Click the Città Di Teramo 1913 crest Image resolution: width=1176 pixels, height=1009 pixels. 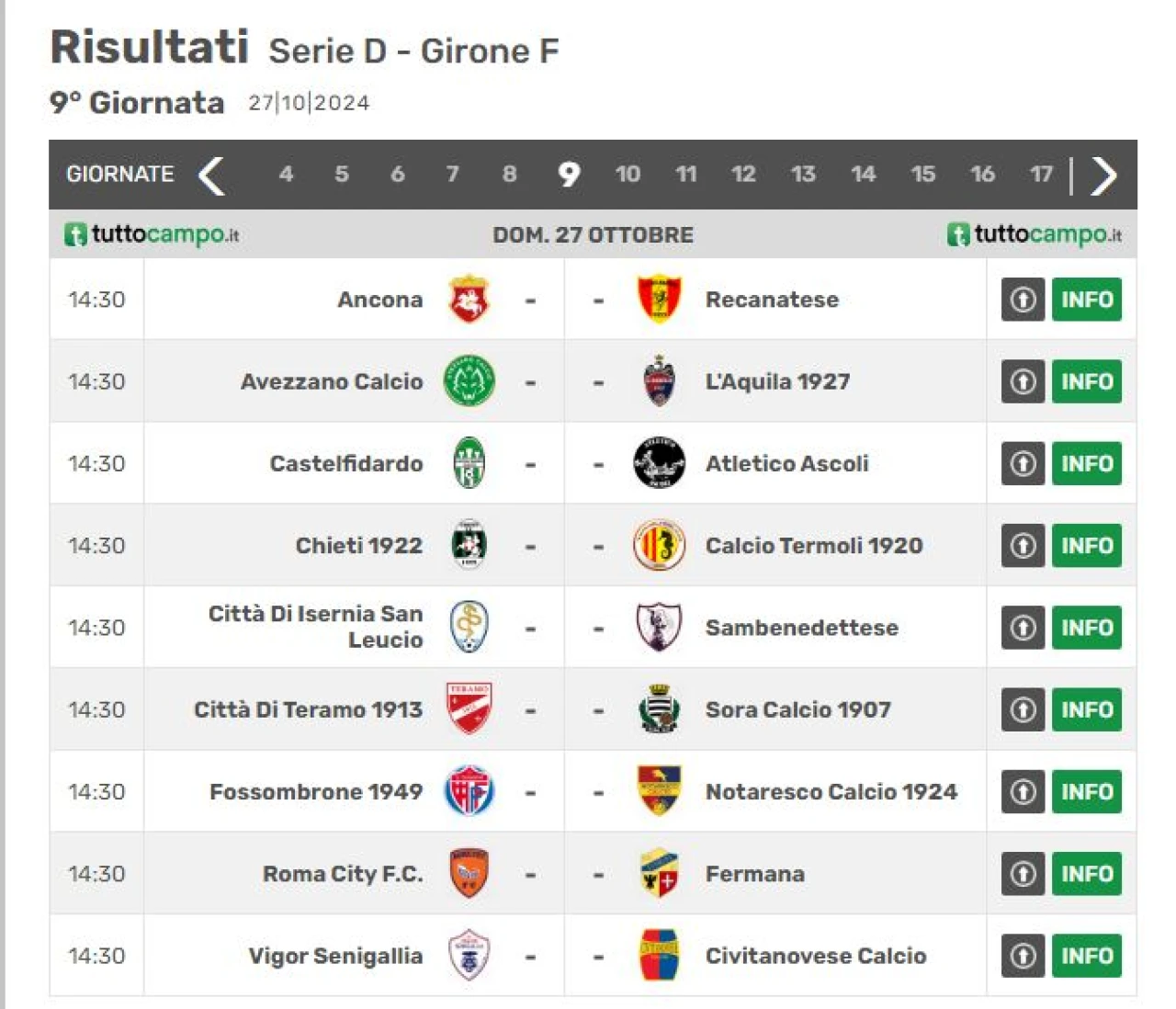(x=469, y=709)
